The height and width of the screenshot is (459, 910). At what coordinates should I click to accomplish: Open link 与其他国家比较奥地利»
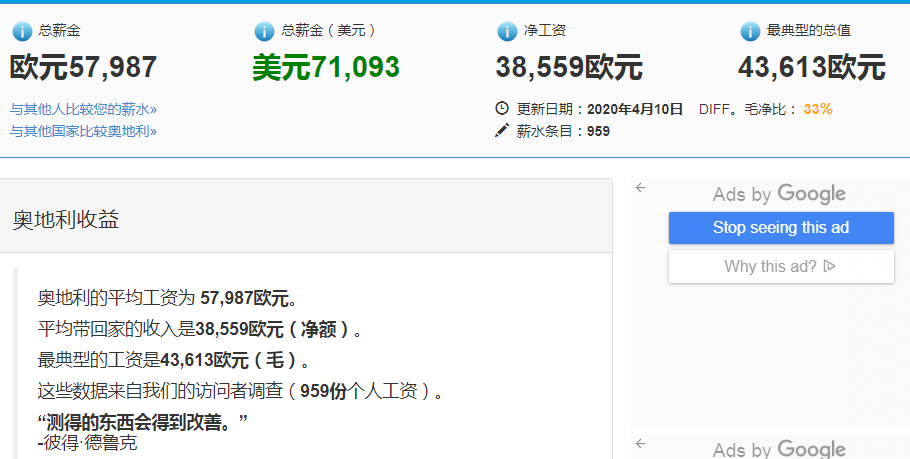coord(83,131)
